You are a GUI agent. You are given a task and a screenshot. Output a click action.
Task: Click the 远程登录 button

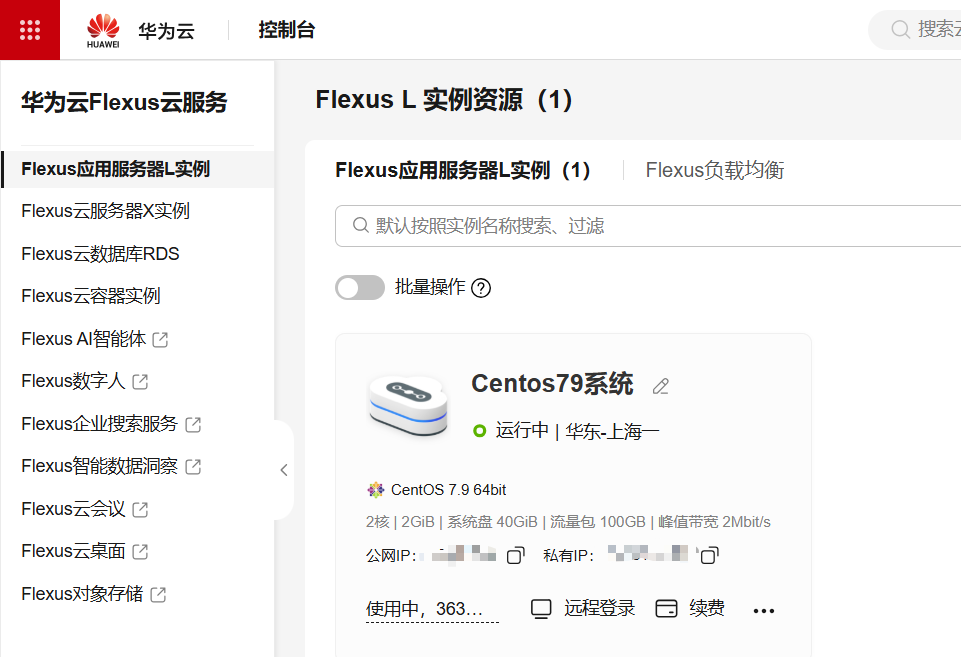coord(583,609)
